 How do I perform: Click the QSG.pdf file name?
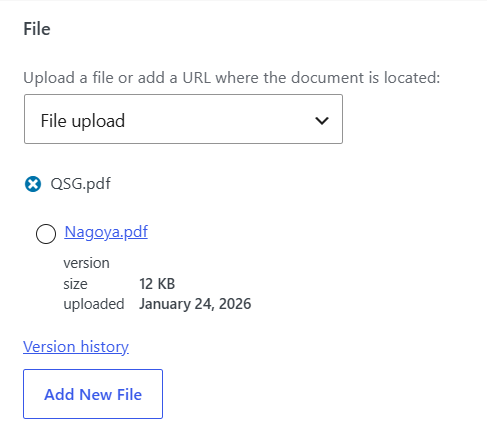tap(80, 184)
